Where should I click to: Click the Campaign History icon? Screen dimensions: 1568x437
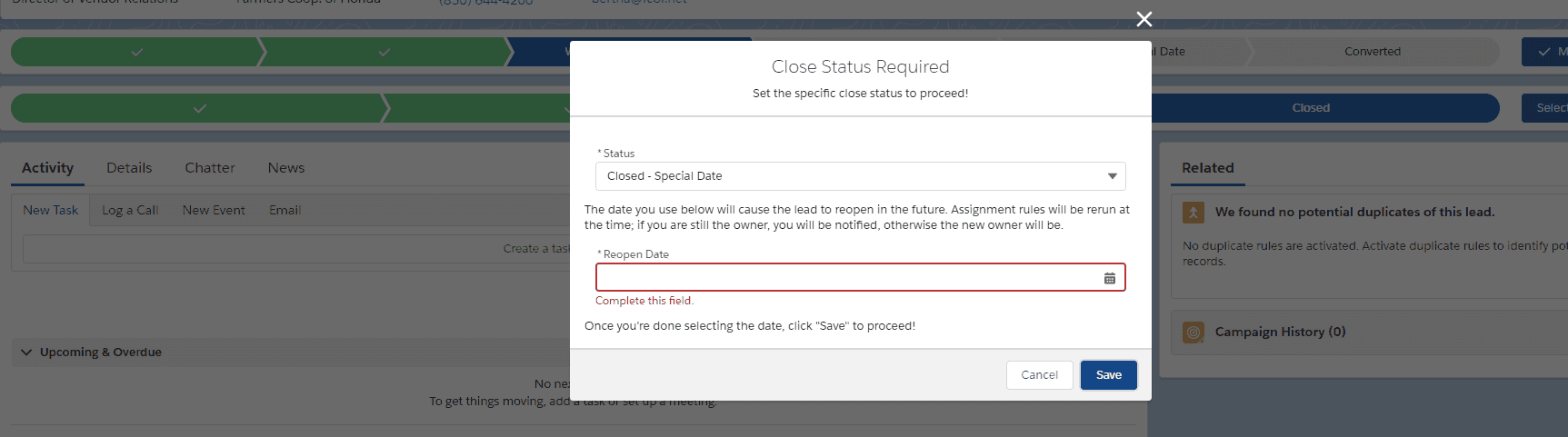(x=1193, y=332)
